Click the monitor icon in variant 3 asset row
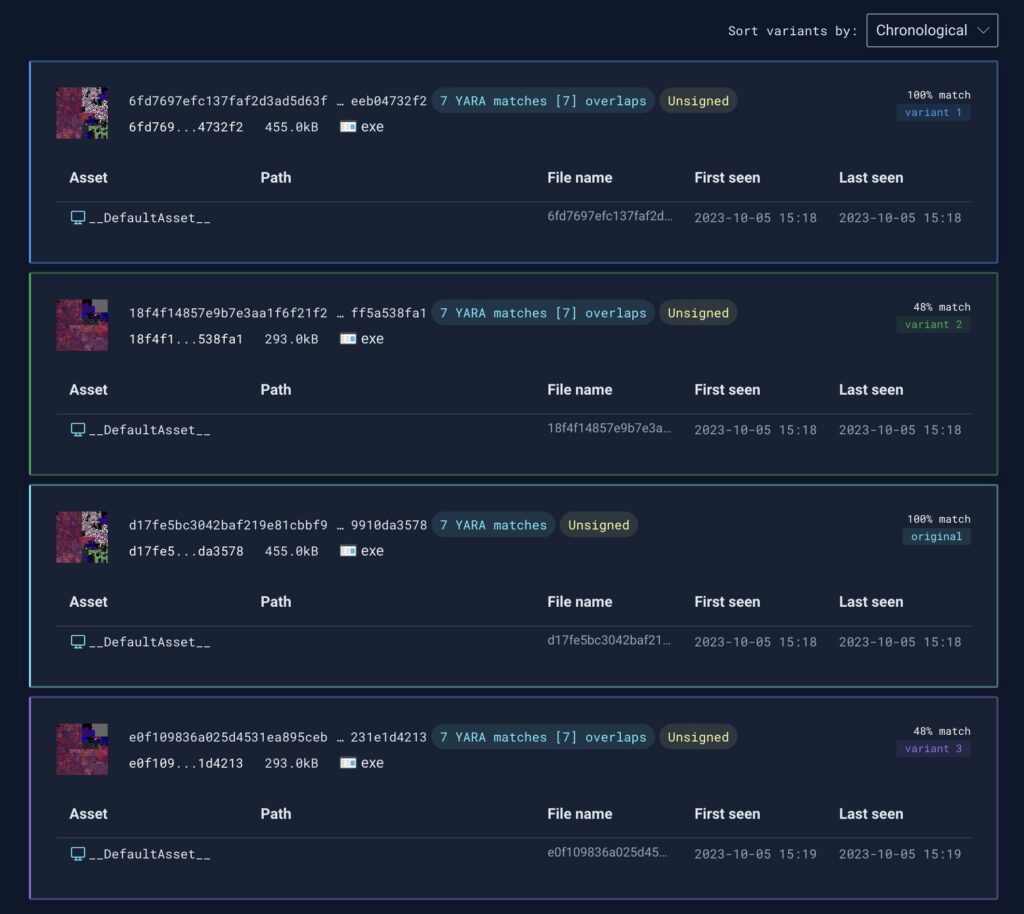Image resolution: width=1024 pixels, height=914 pixels. click(x=78, y=854)
